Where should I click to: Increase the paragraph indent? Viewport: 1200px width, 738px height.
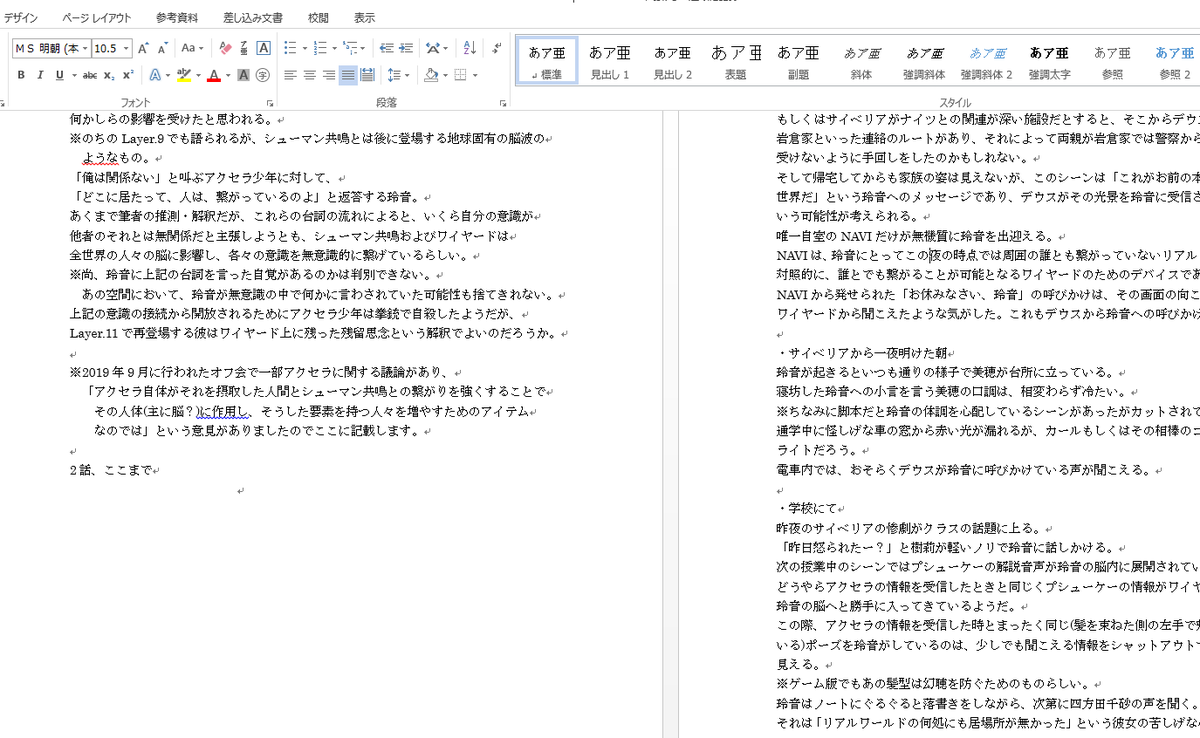tap(407, 48)
